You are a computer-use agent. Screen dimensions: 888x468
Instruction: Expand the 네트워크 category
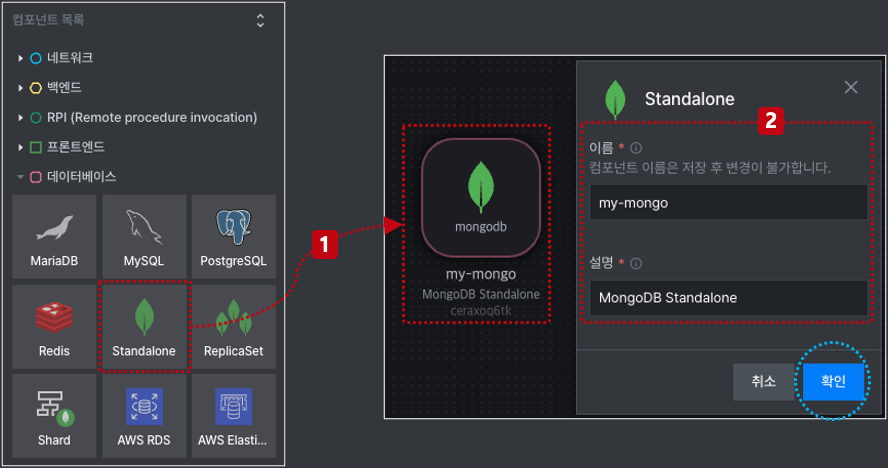pyautogui.click(x=20, y=58)
